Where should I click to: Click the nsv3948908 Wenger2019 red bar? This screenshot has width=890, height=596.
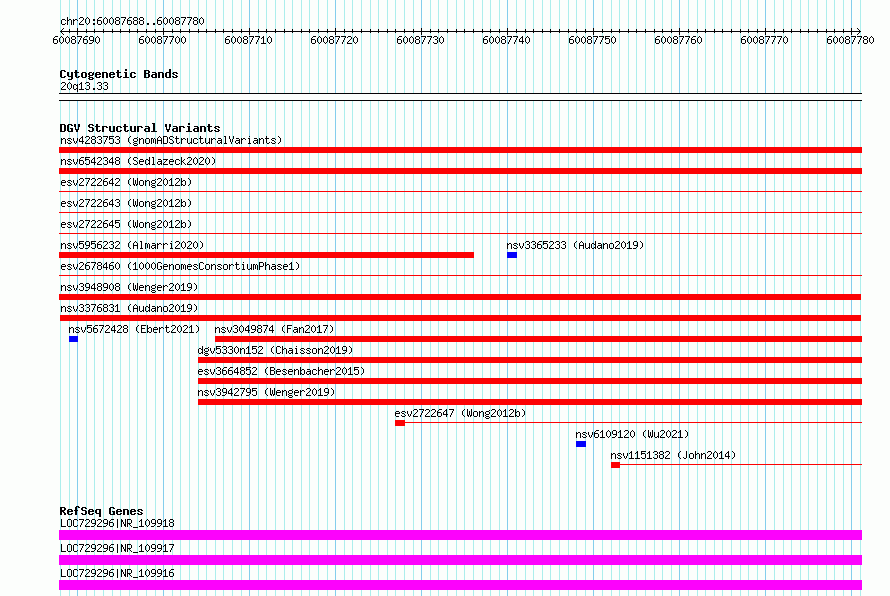click(x=460, y=297)
